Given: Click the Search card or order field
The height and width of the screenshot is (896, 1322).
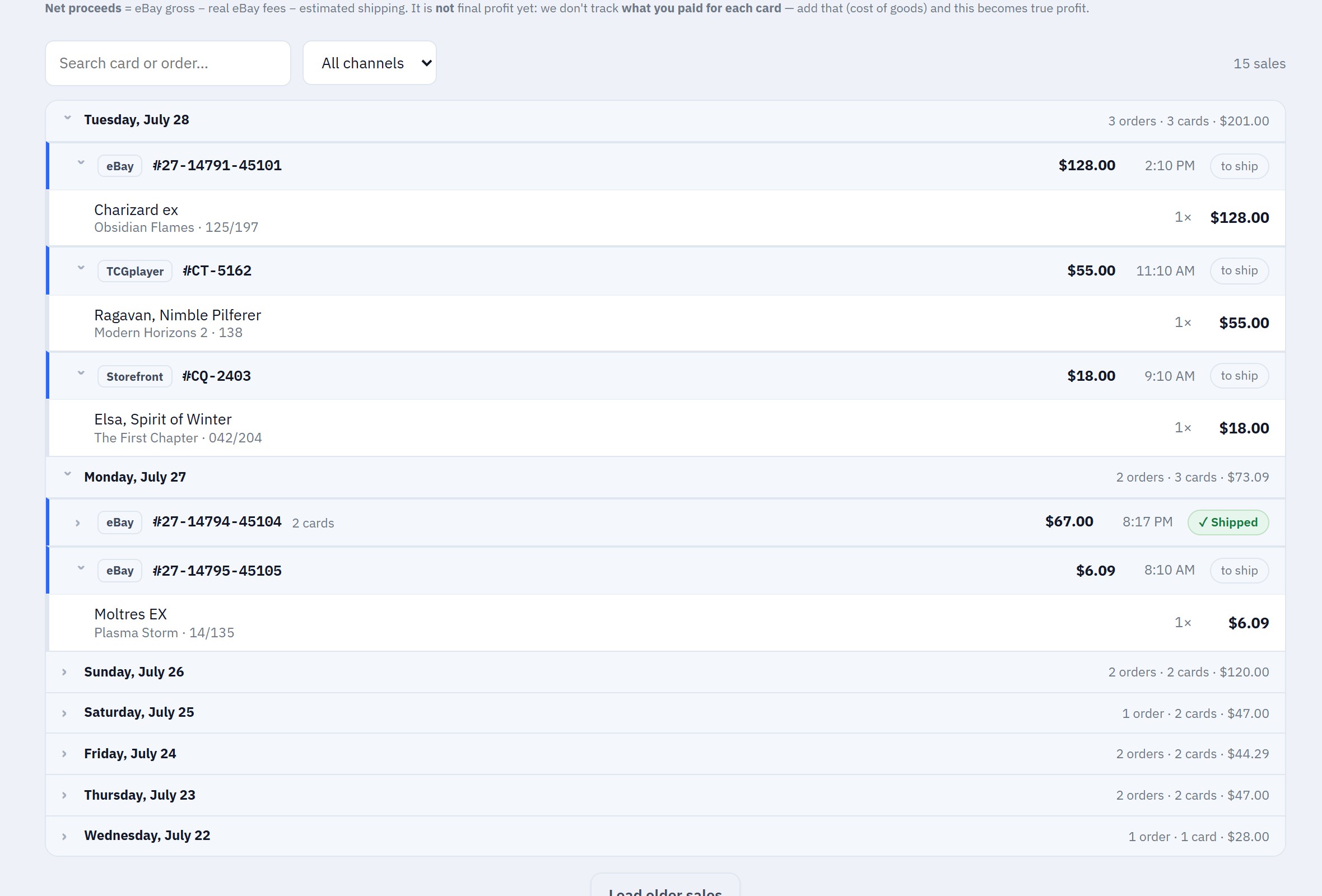Looking at the screenshot, I should point(168,63).
